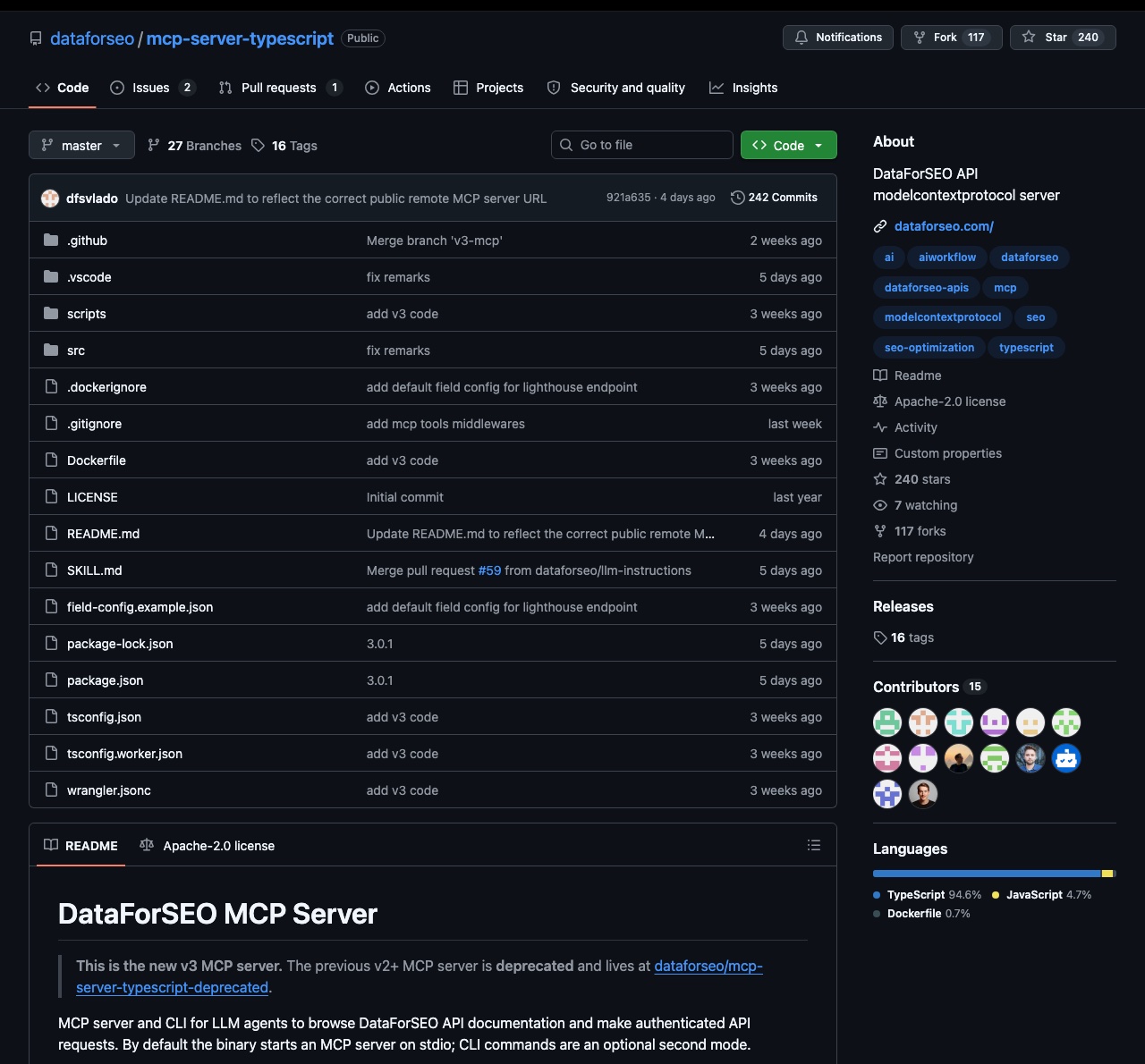
Task: Open 16 tags under Releases
Action: (903, 638)
